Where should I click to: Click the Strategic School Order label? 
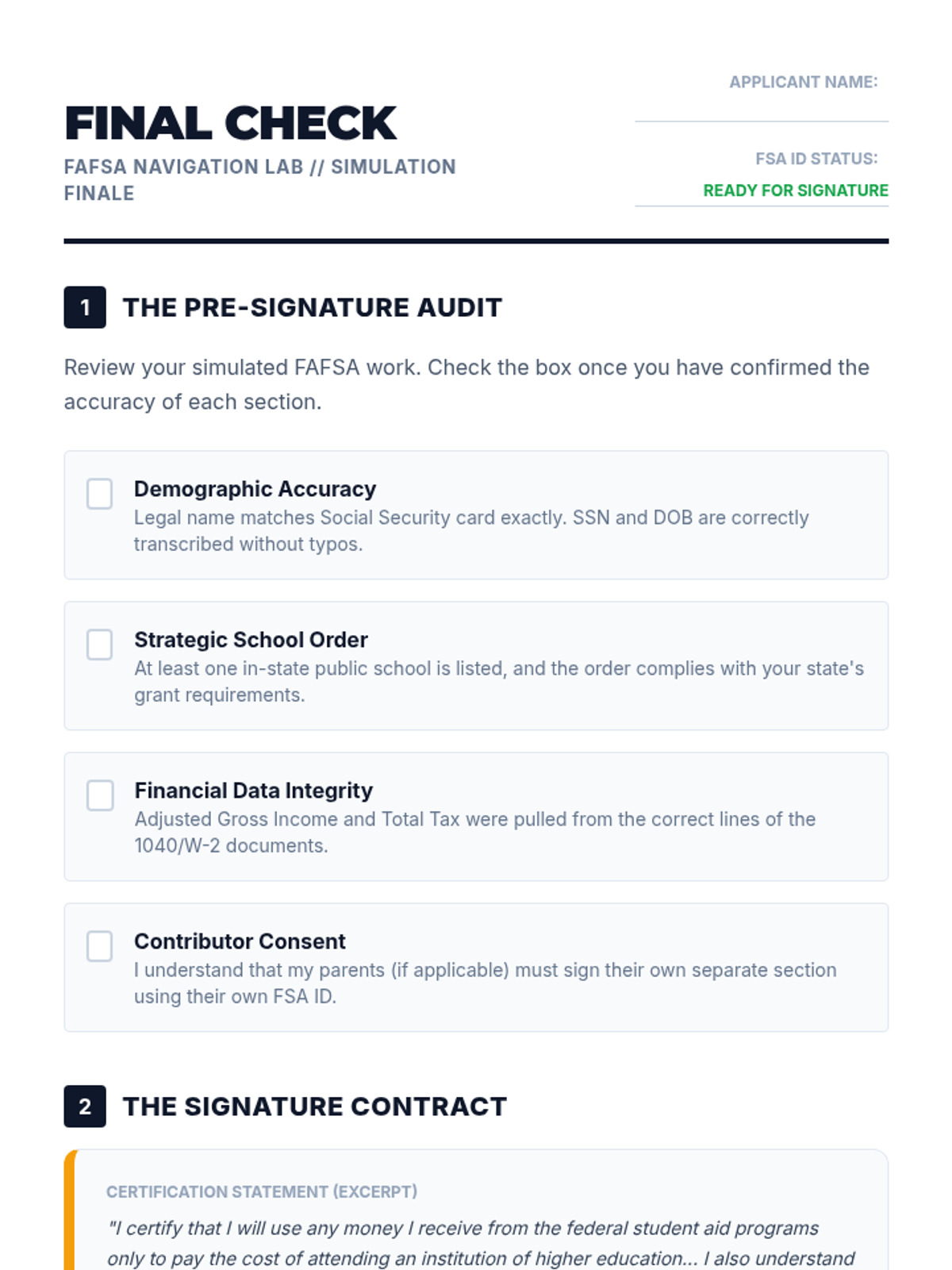pos(251,640)
